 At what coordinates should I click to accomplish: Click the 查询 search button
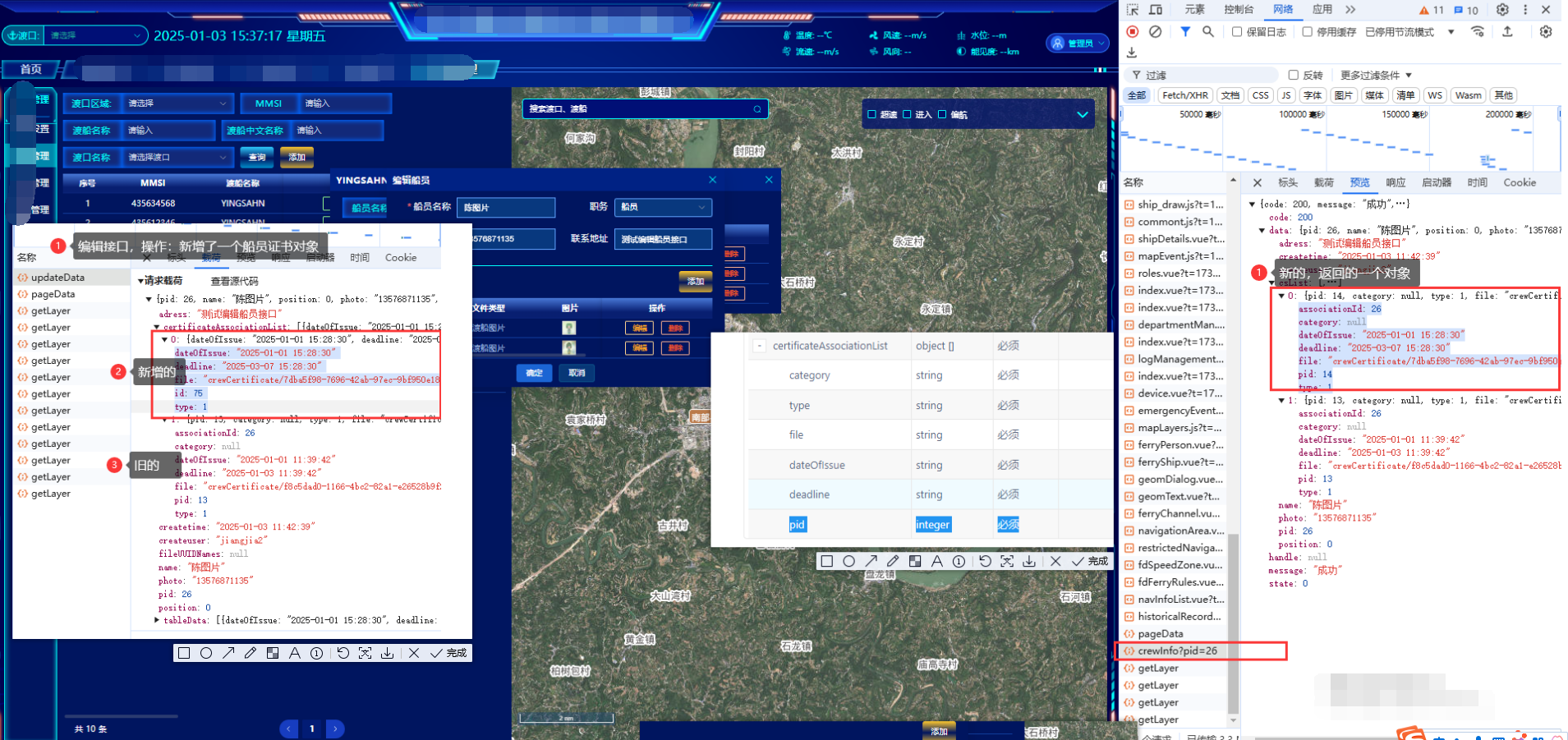[257, 157]
